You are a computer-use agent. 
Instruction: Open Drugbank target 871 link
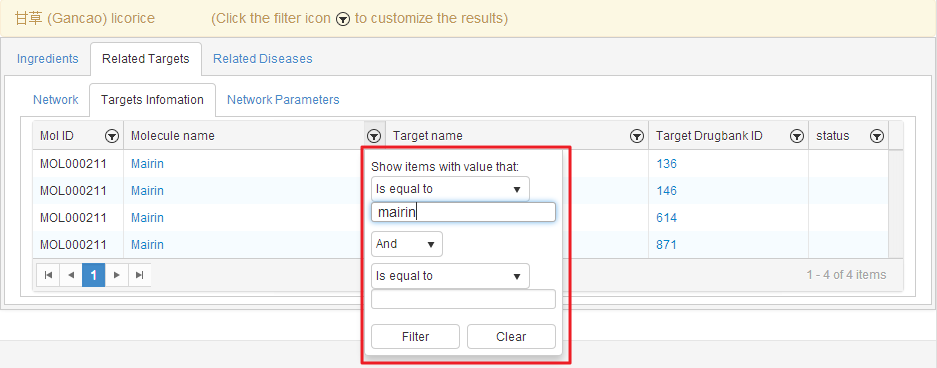coord(666,244)
